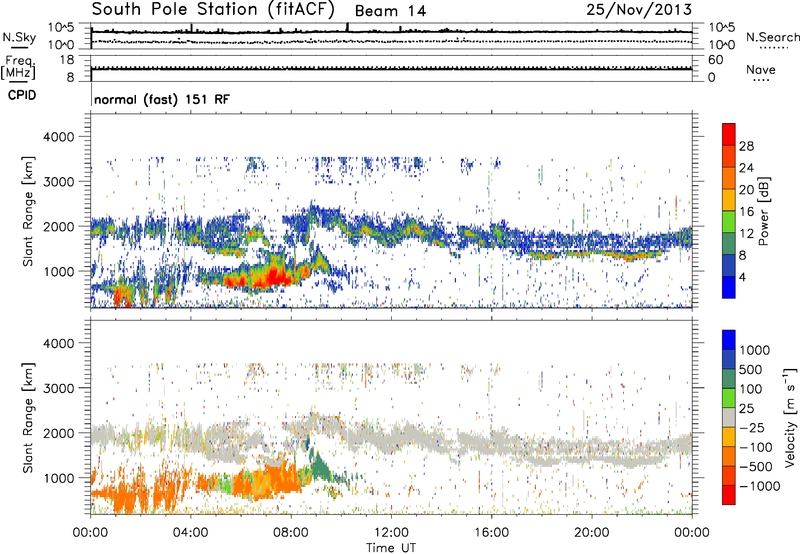Click the '16:00' time axis label
The image size is (800, 554).
pos(491,532)
